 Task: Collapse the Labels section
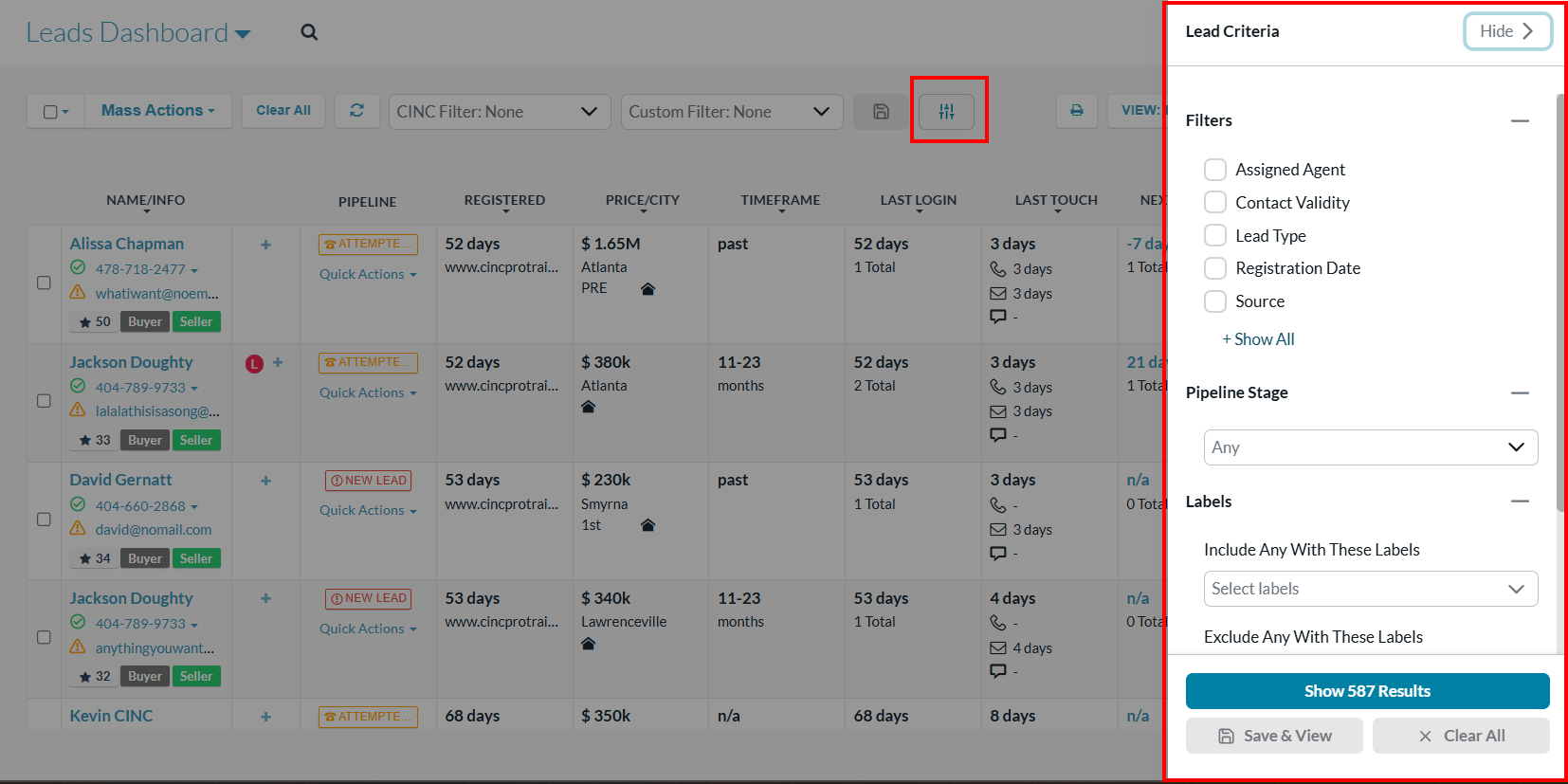coord(1520,501)
